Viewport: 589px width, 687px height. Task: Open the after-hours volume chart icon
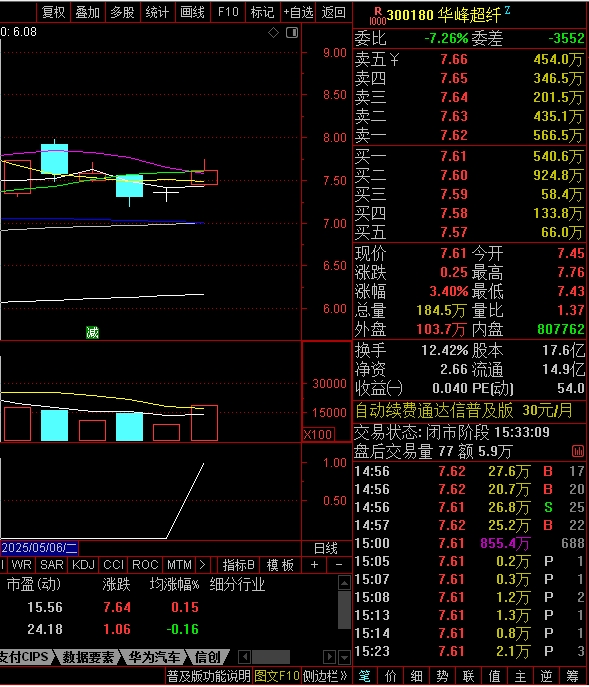(578, 451)
